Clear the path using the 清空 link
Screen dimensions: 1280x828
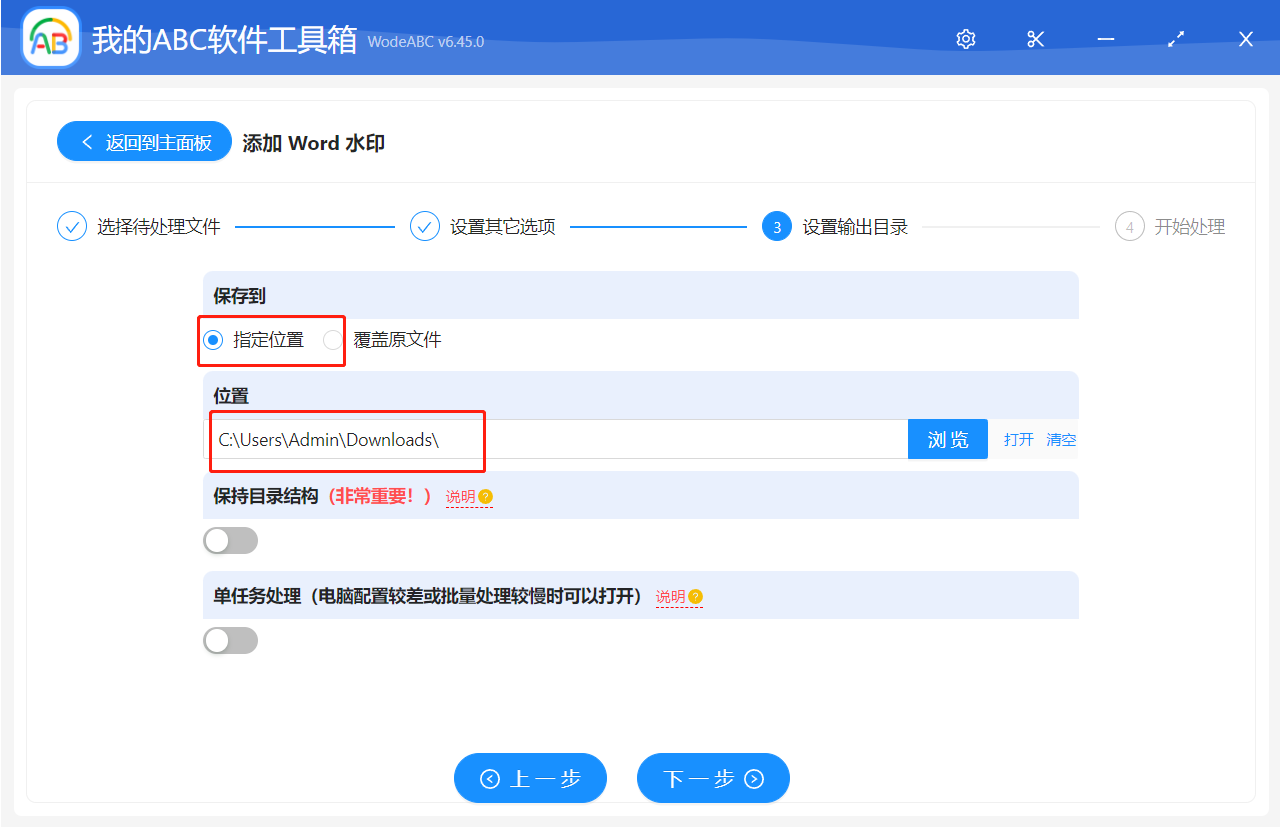1060,439
